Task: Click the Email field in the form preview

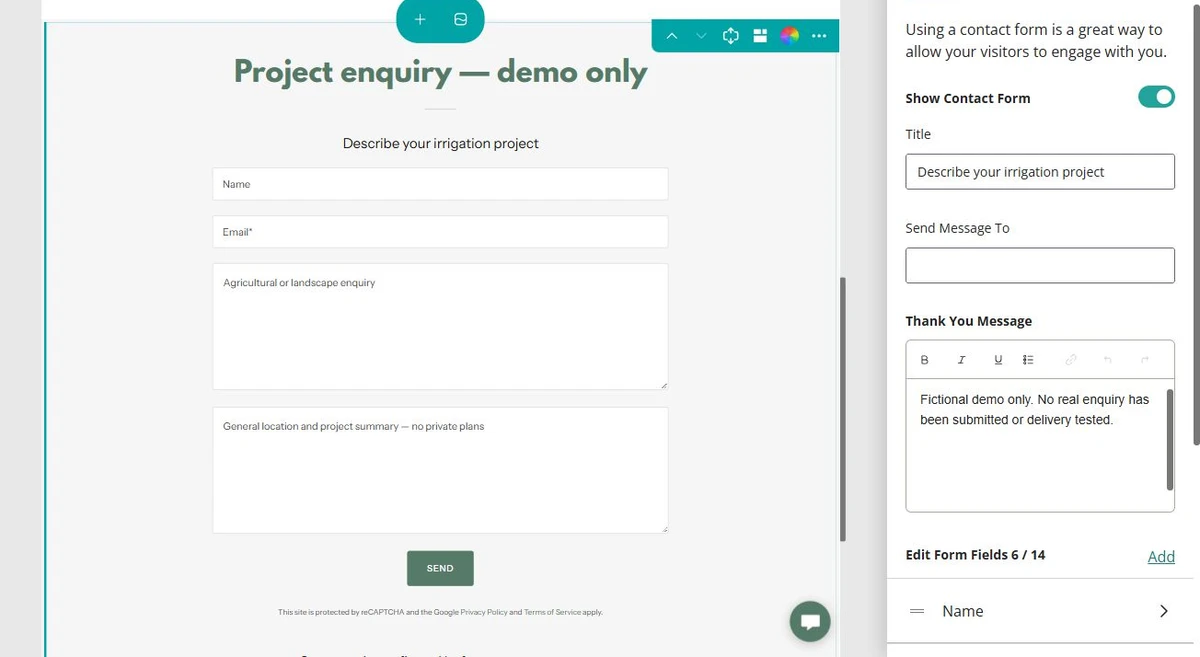Action: click(440, 231)
